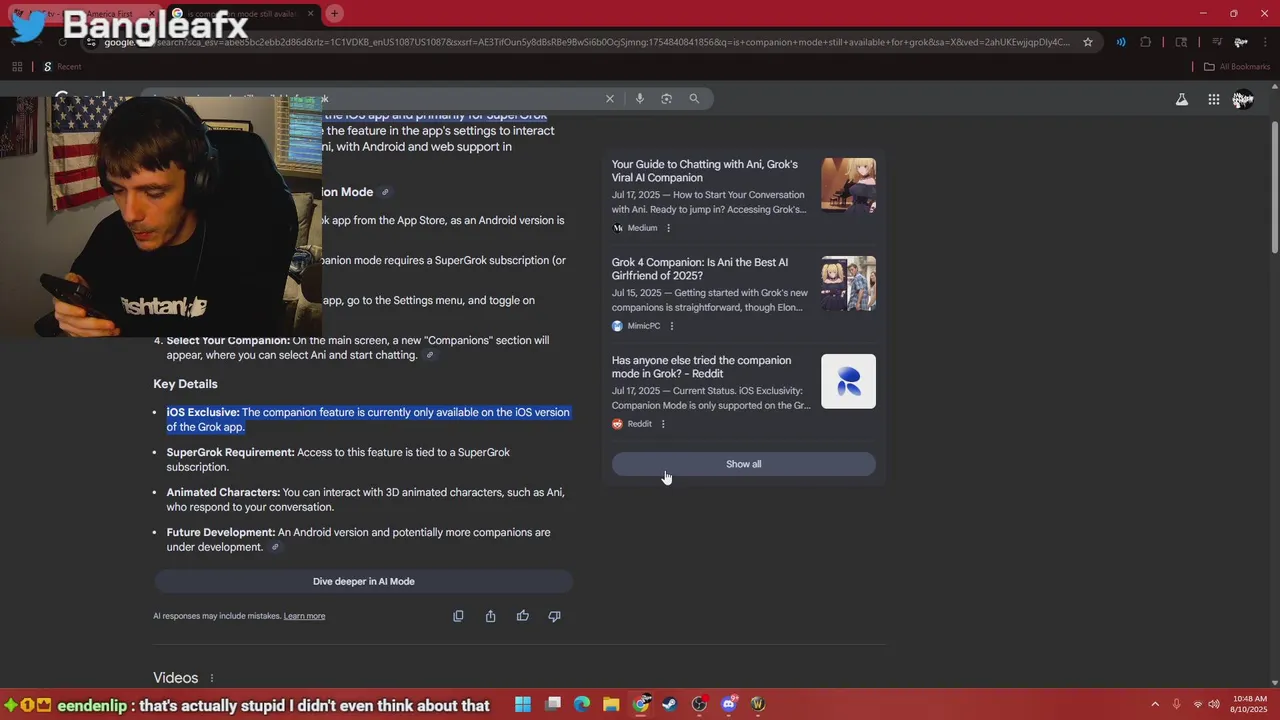The image size is (1280, 720).
Task: Start voice search with the microphone icon
Action: tap(639, 99)
